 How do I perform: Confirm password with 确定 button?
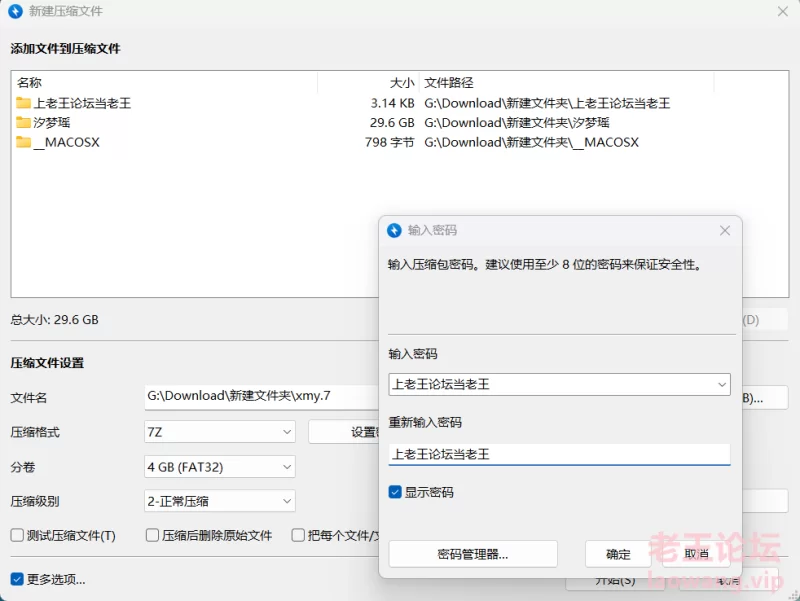(x=618, y=554)
